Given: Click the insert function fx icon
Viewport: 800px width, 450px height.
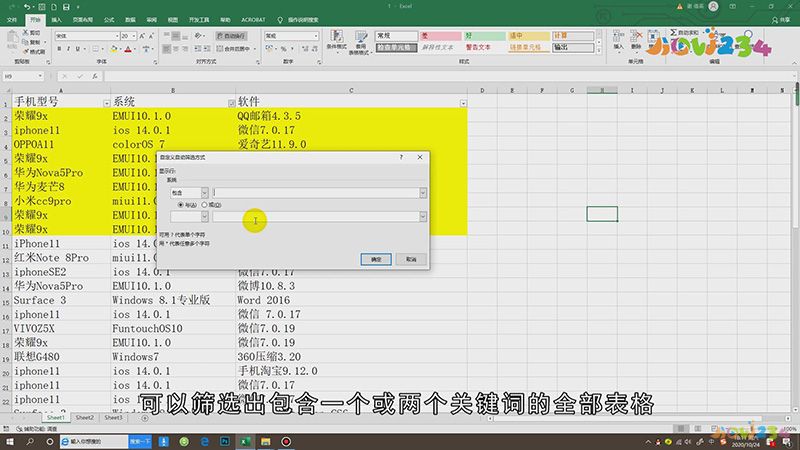Looking at the screenshot, I should [x=95, y=76].
